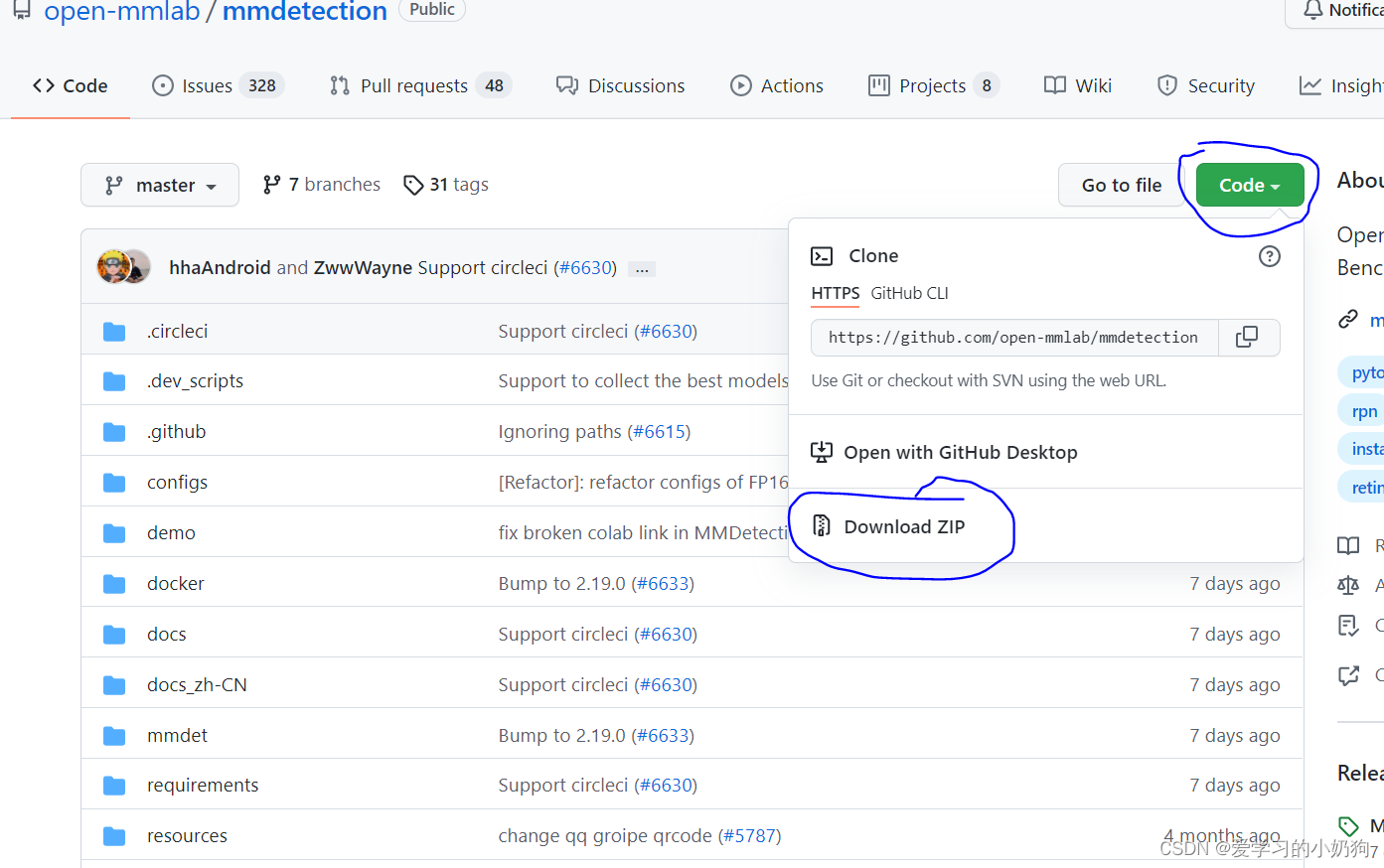Open the docs folder
The height and width of the screenshot is (868, 1384).
click(167, 635)
